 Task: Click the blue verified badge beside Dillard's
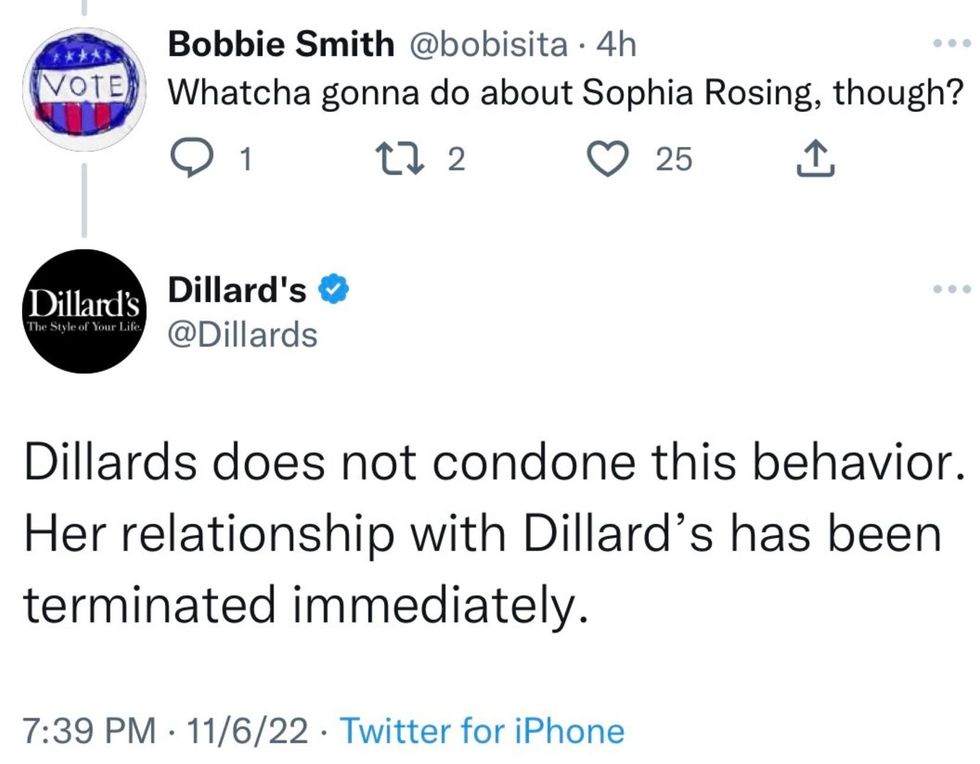click(x=332, y=291)
